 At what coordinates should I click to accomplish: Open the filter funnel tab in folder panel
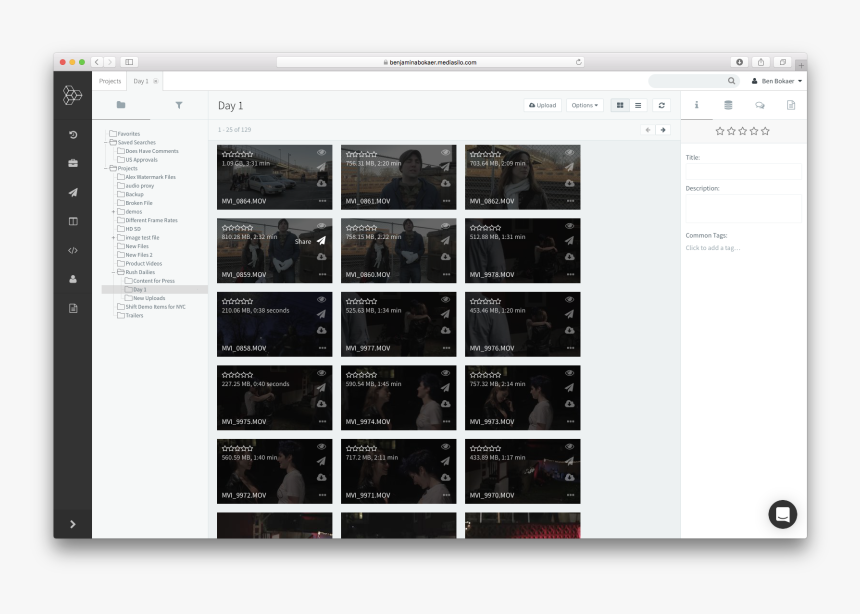point(179,105)
